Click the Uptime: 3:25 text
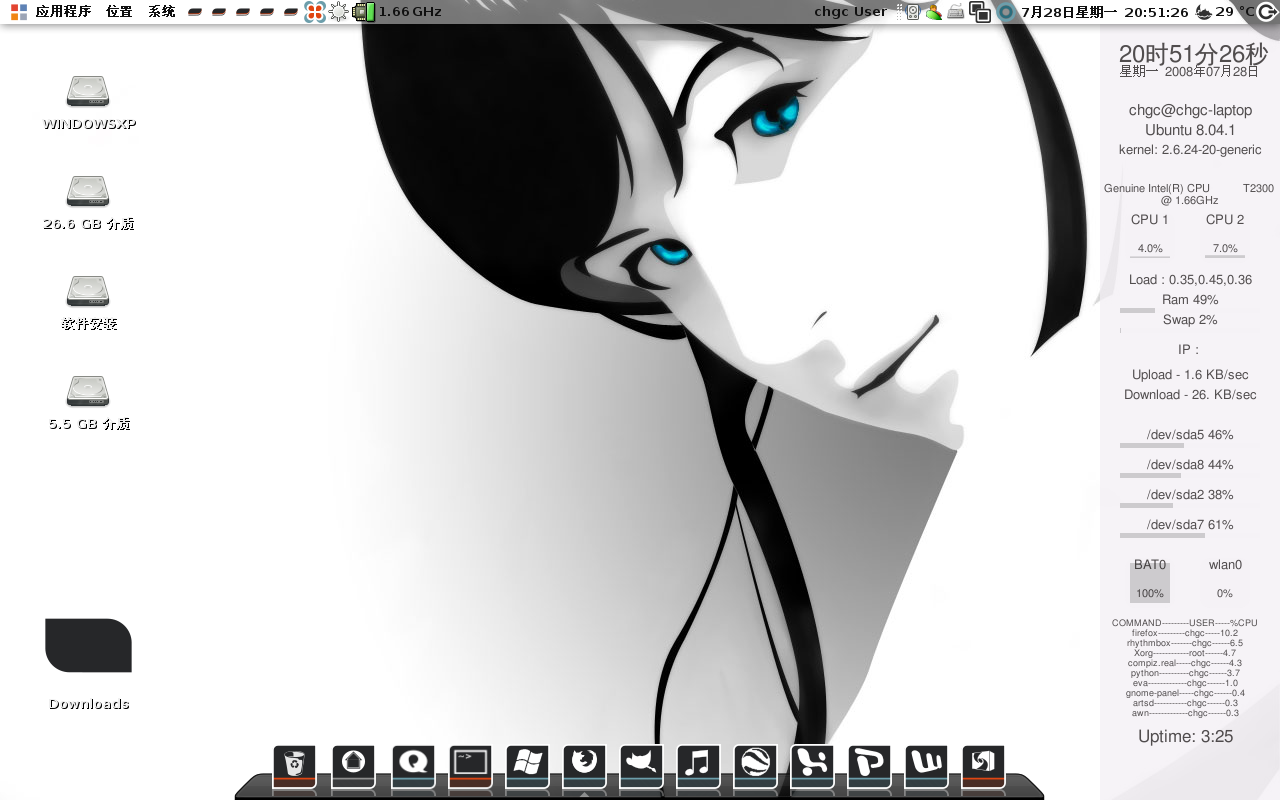Viewport: 1280px width, 800px height. tap(1185, 737)
